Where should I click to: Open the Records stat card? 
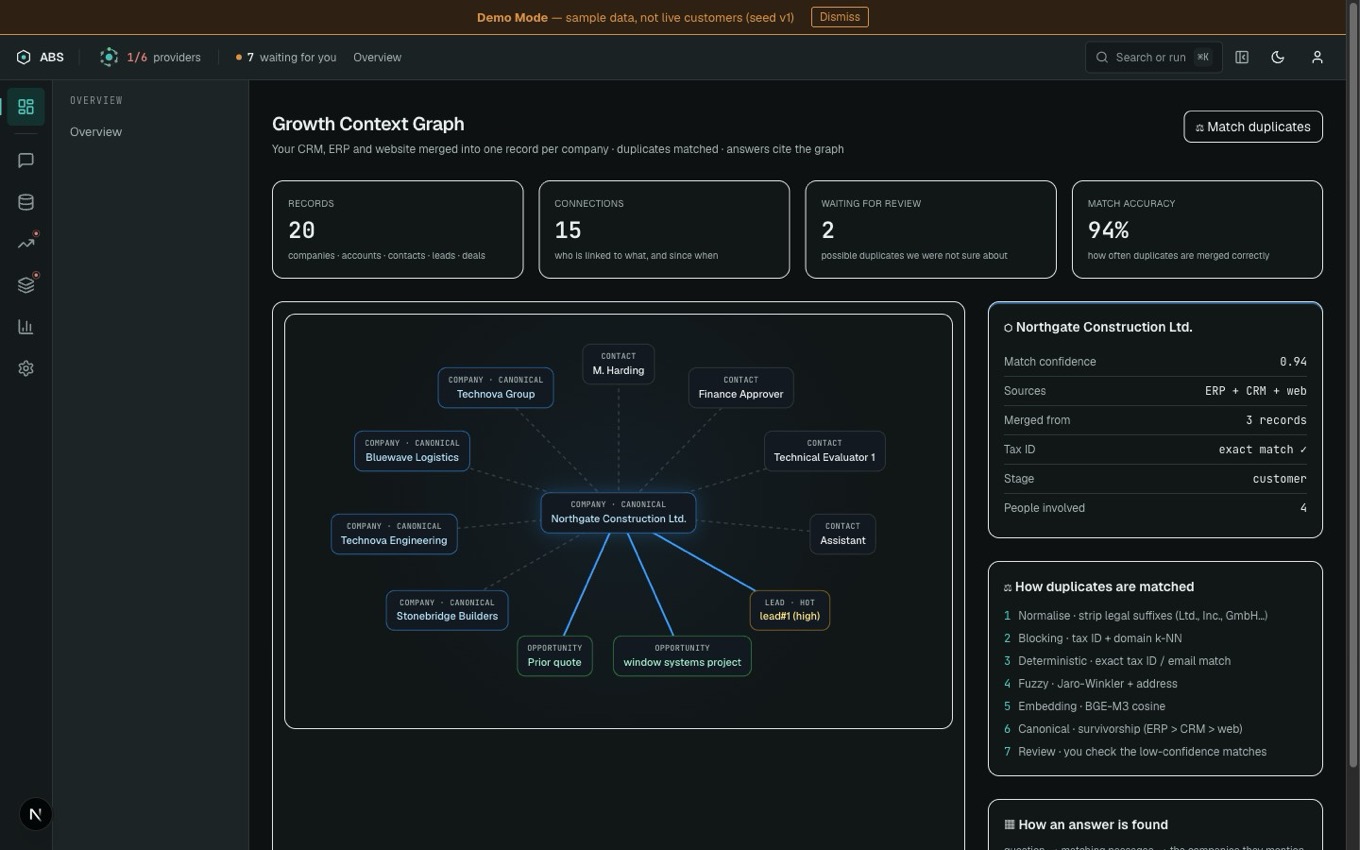click(x=397, y=229)
